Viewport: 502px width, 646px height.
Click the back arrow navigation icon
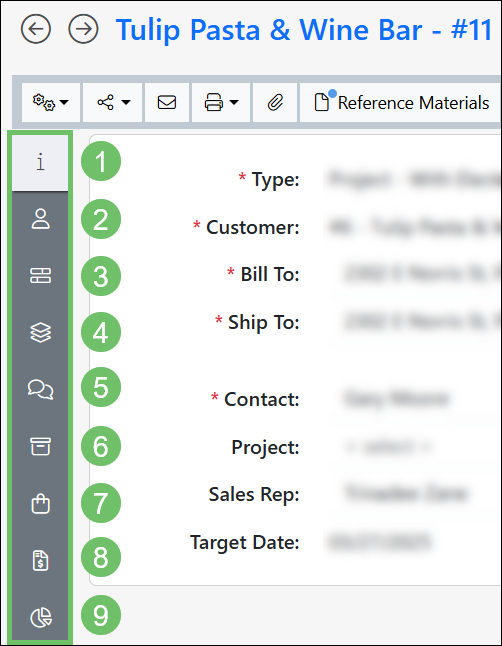pos(36,29)
